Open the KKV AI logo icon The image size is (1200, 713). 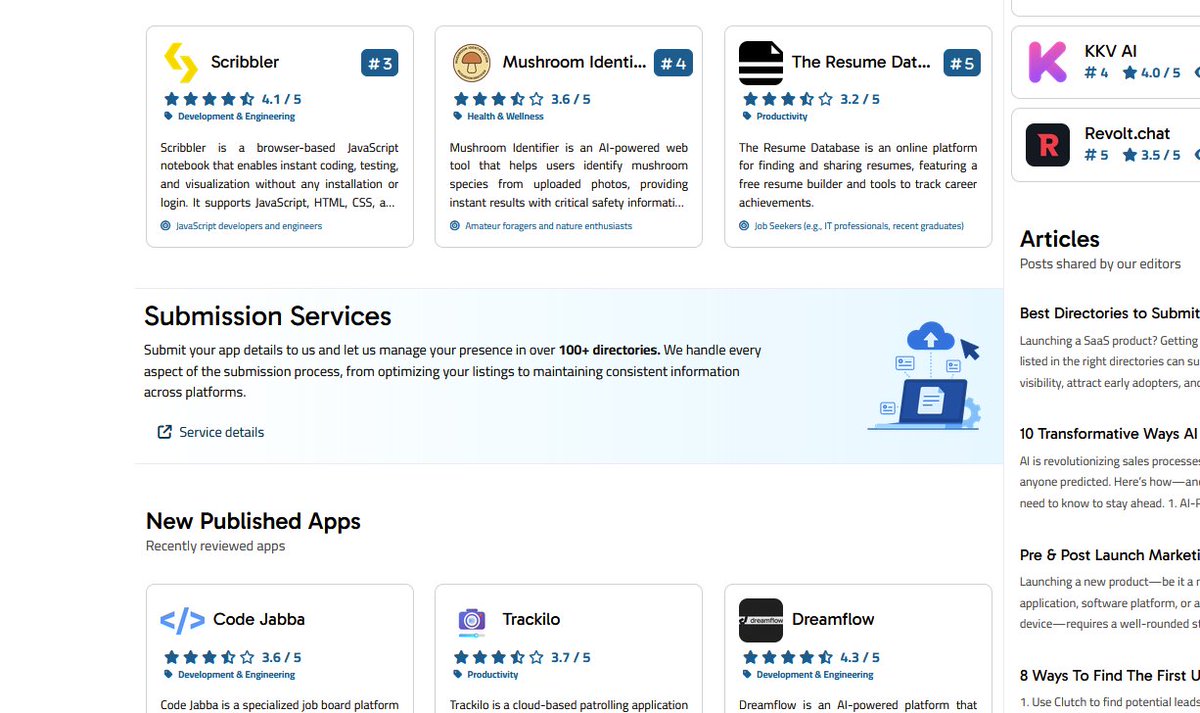click(1047, 62)
